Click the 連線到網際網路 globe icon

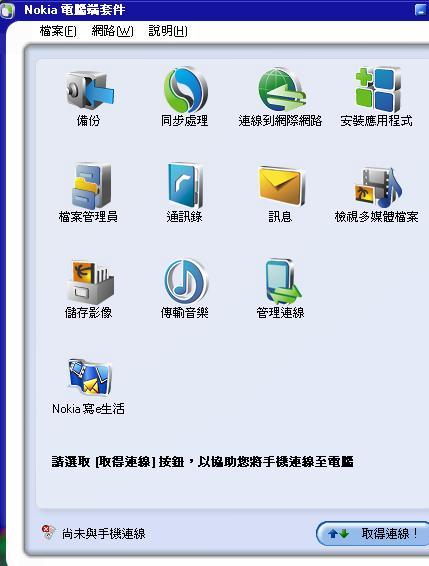click(281, 91)
